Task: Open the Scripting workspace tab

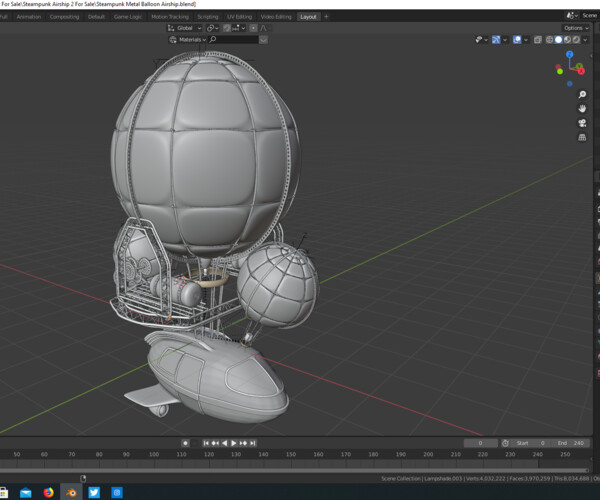Action: pyautogui.click(x=208, y=17)
